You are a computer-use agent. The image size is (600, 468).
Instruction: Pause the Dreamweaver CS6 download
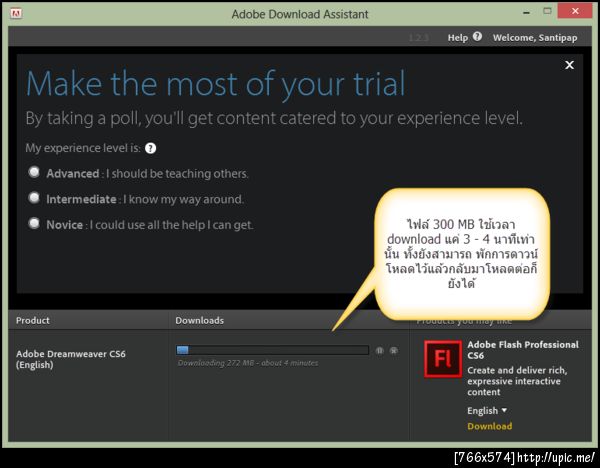[x=379, y=350]
